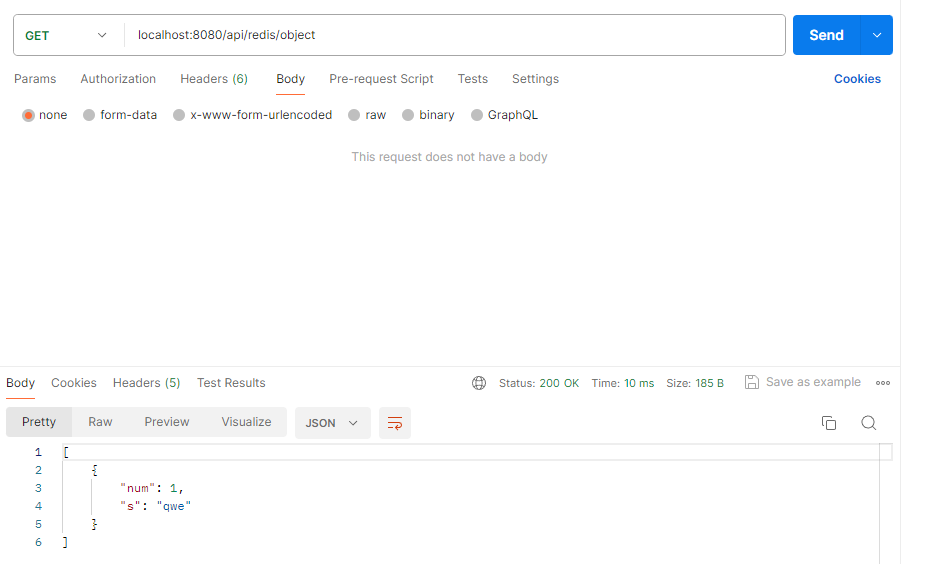
Task: Open the JSON format dropdown
Action: [332, 423]
